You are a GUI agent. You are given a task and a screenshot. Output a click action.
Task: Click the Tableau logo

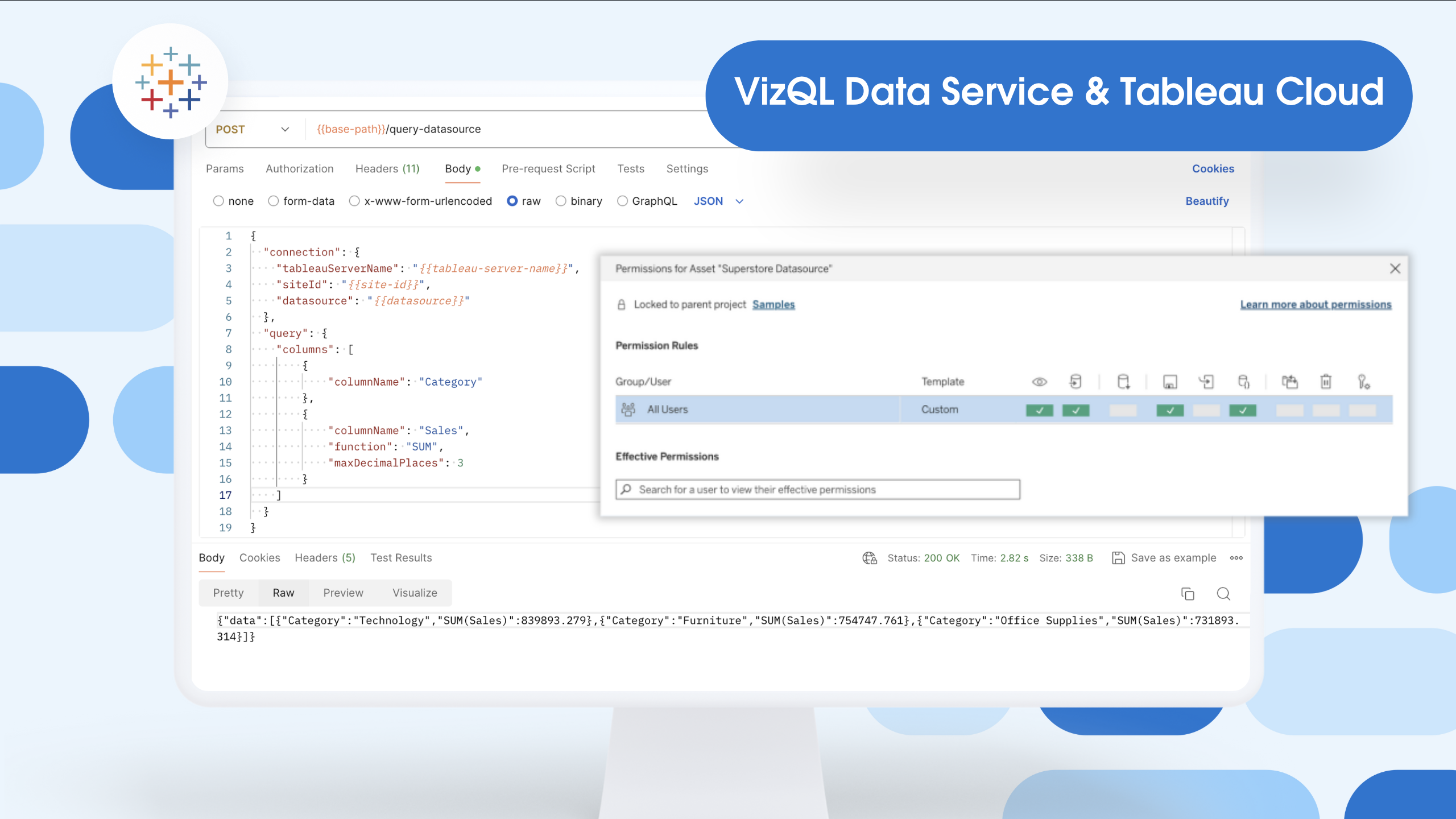click(x=171, y=82)
